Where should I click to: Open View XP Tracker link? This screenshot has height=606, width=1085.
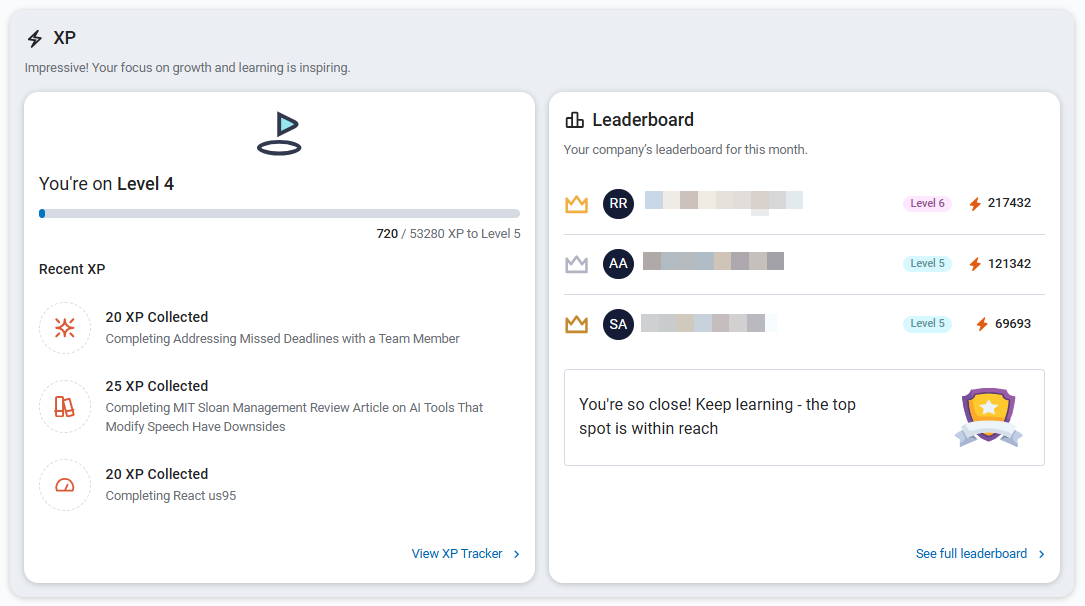tap(457, 554)
